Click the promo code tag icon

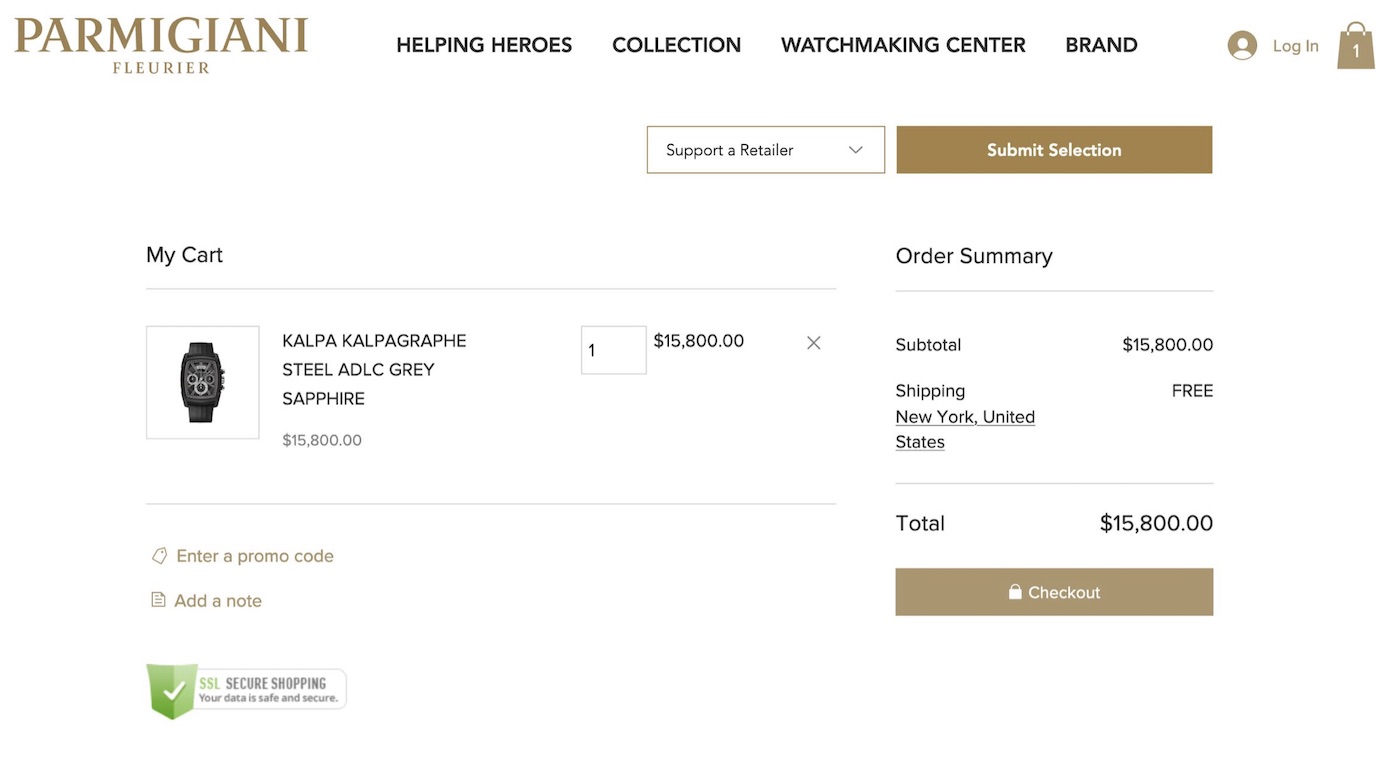(159, 555)
